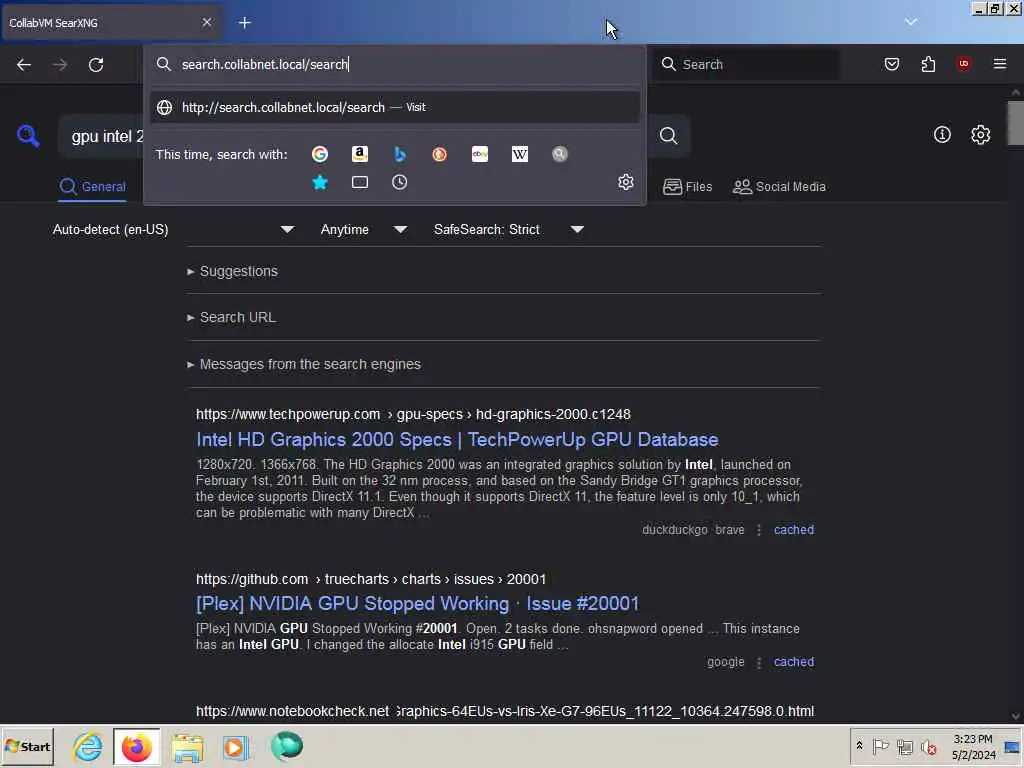Open the uBlock Origin extension icon
The height and width of the screenshot is (768, 1024).
click(964, 64)
